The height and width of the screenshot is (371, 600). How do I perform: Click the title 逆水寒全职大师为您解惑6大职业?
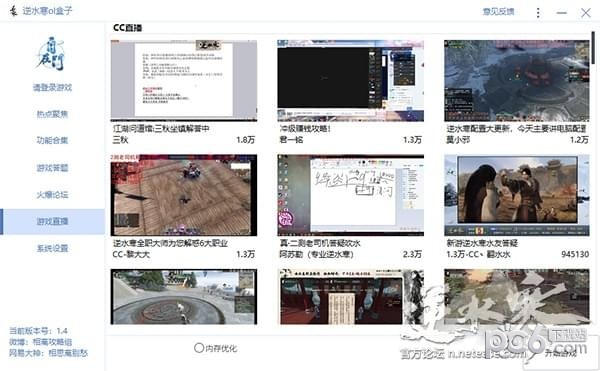coord(170,243)
